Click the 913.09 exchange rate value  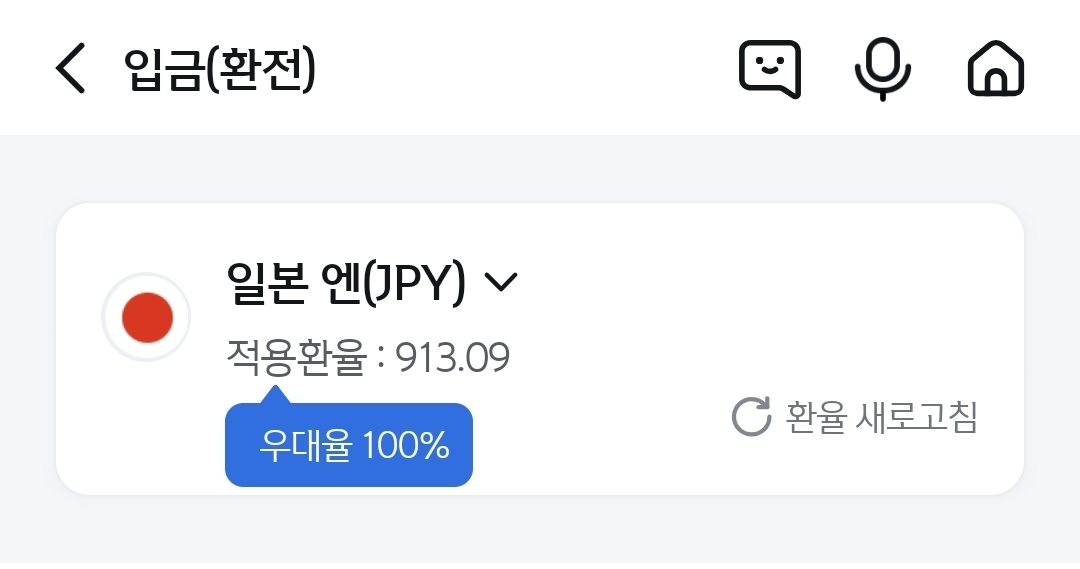[x=453, y=356]
